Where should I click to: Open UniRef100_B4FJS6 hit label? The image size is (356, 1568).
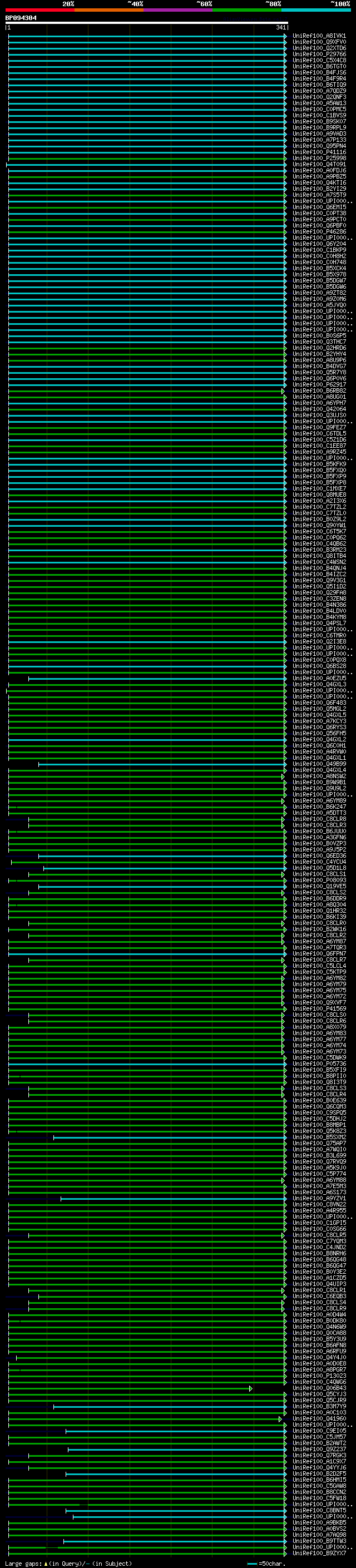point(319,73)
